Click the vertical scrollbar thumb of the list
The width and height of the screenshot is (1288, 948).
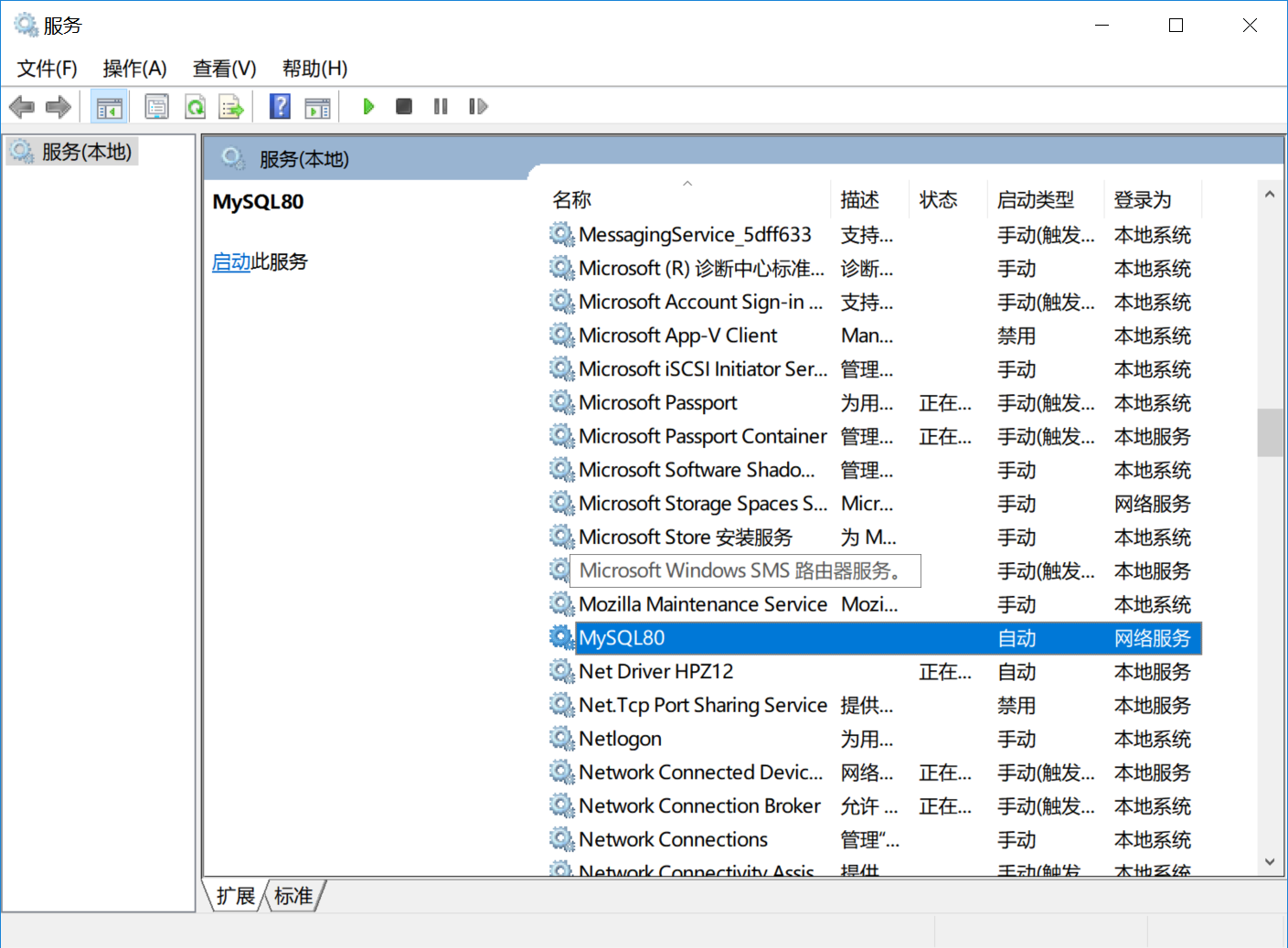(1270, 431)
